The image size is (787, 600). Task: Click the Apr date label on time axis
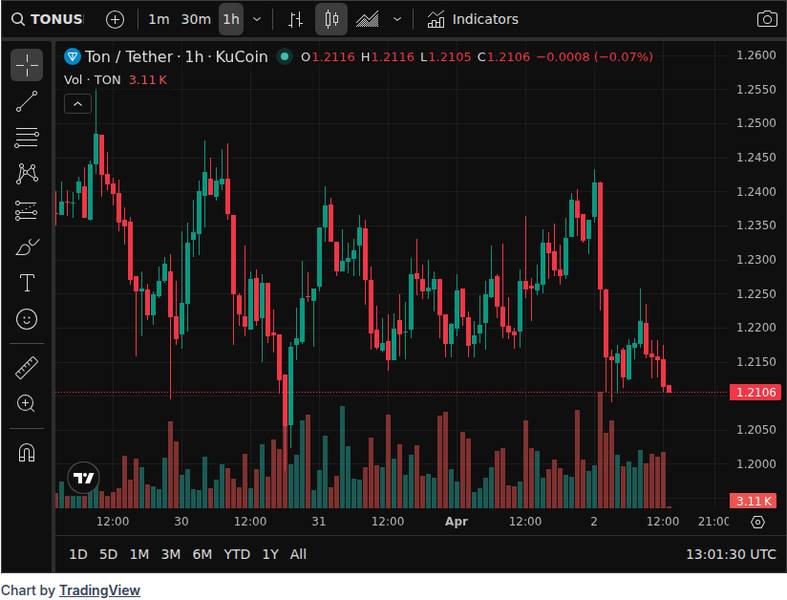tap(456, 522)
